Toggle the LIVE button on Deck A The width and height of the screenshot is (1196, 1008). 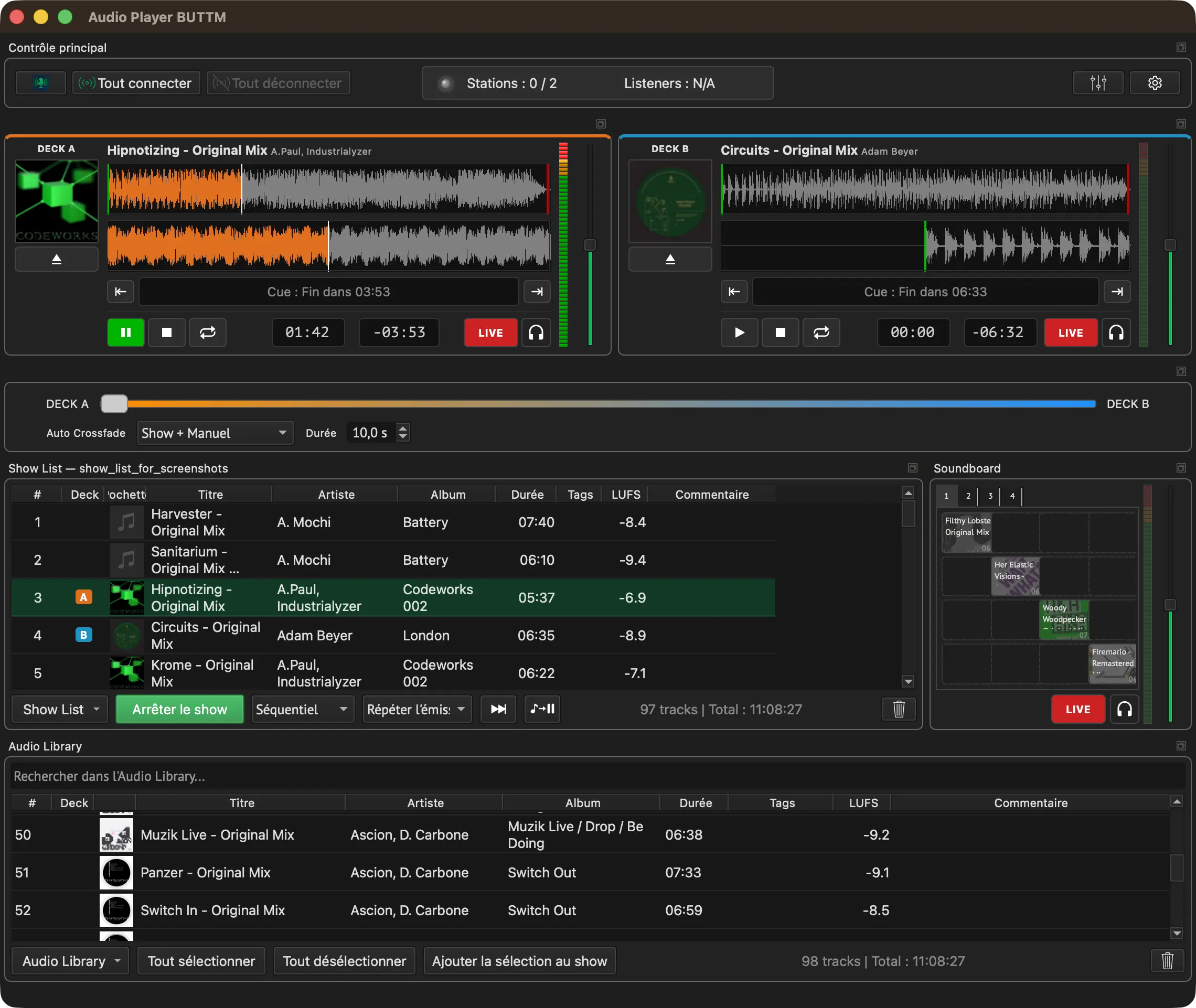(490, 333)
